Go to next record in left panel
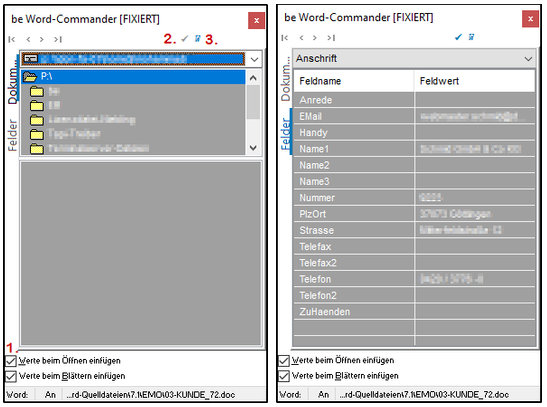 [42, 39]
